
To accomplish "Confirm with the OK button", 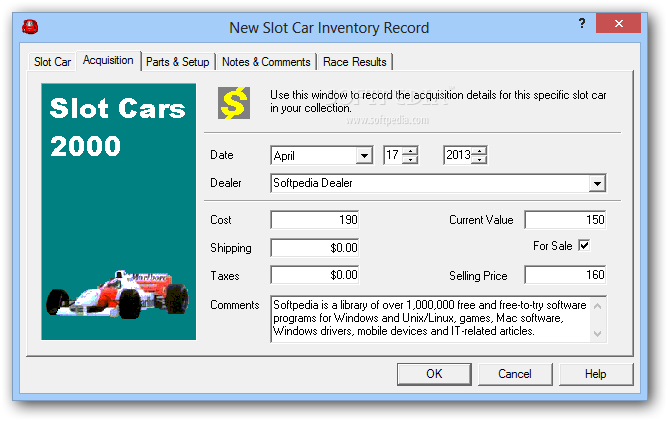I will click(x=434, y=374).
